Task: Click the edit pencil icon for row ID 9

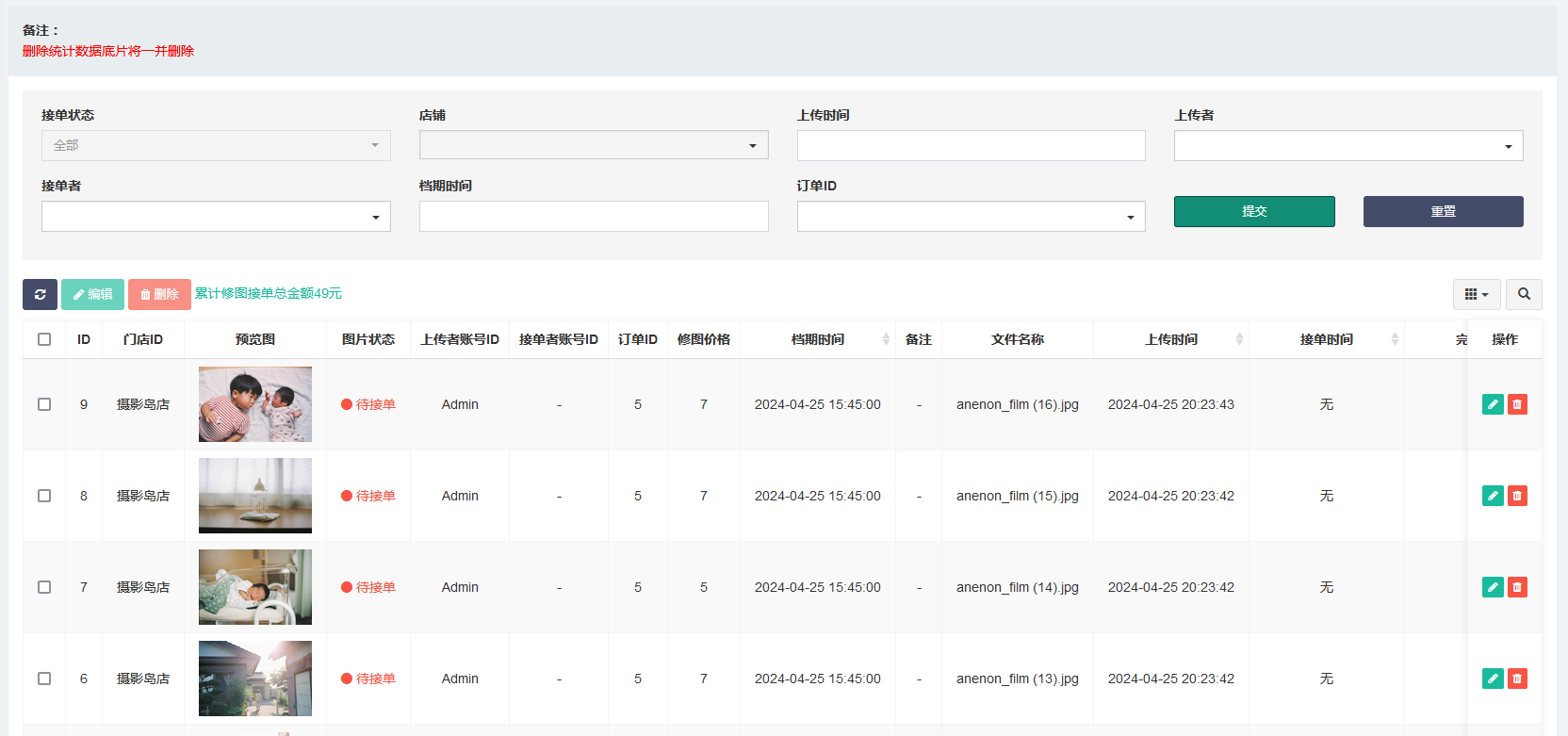Action: click(1493, 404)
